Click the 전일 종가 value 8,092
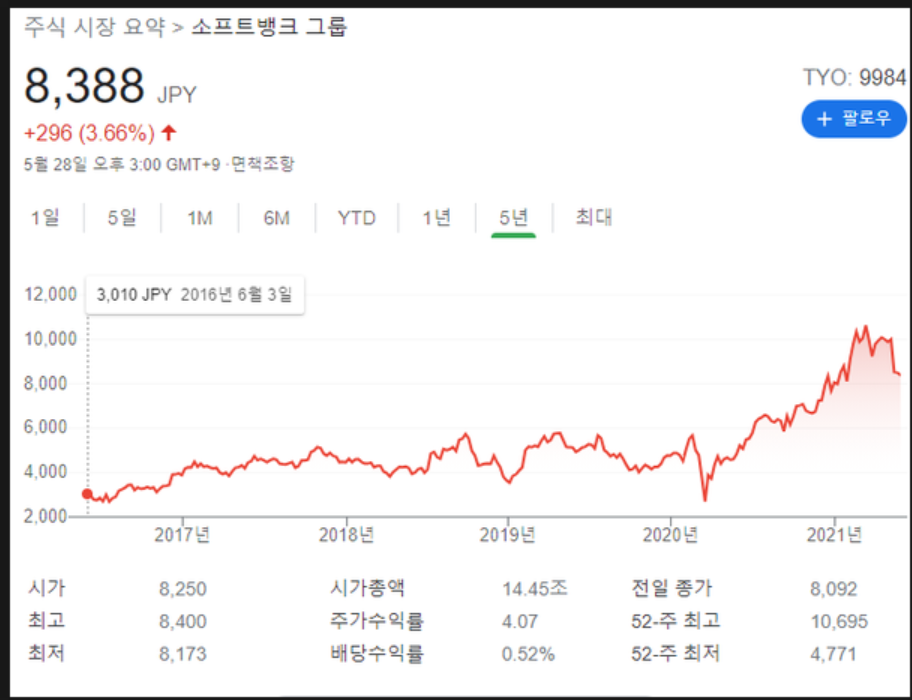Viewport: 912px width, 700px height. pos(833,589)
